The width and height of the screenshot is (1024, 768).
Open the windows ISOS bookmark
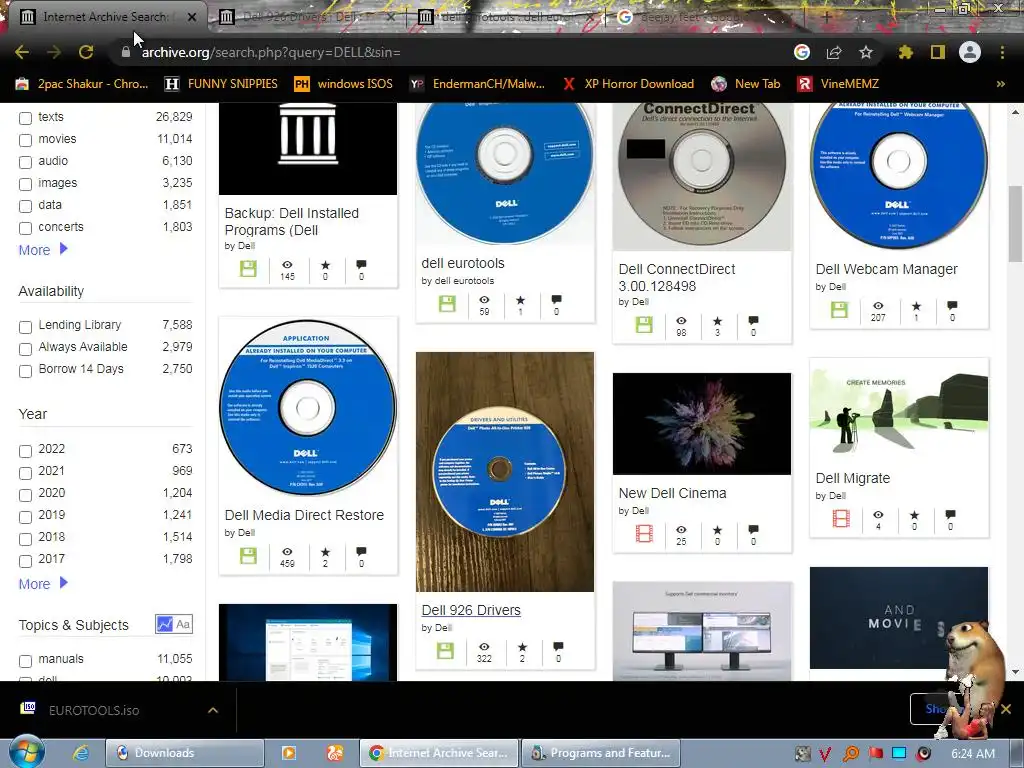(343, 84)
